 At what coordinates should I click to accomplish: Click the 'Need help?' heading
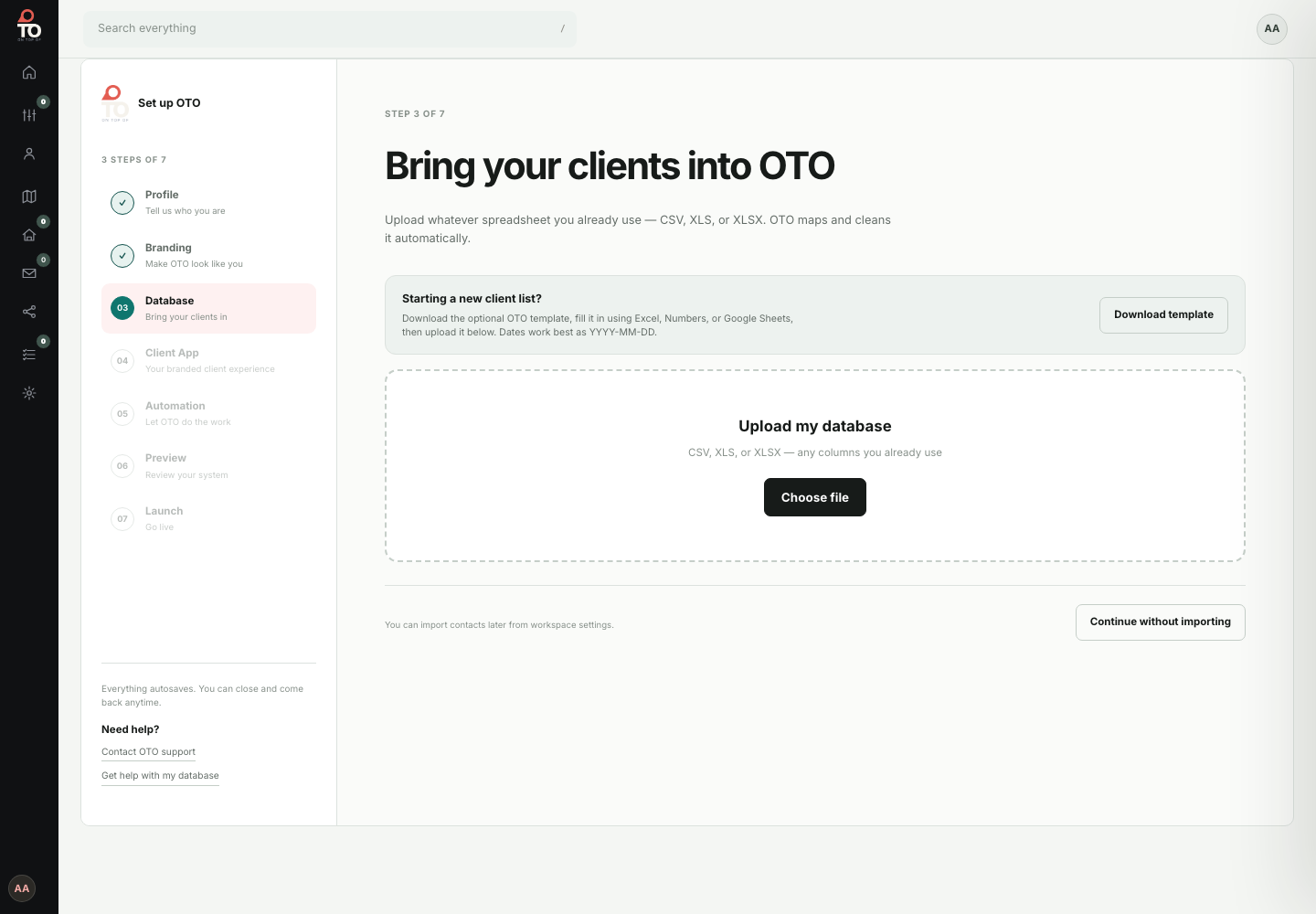pyautogui.click(x=130, y=729)
